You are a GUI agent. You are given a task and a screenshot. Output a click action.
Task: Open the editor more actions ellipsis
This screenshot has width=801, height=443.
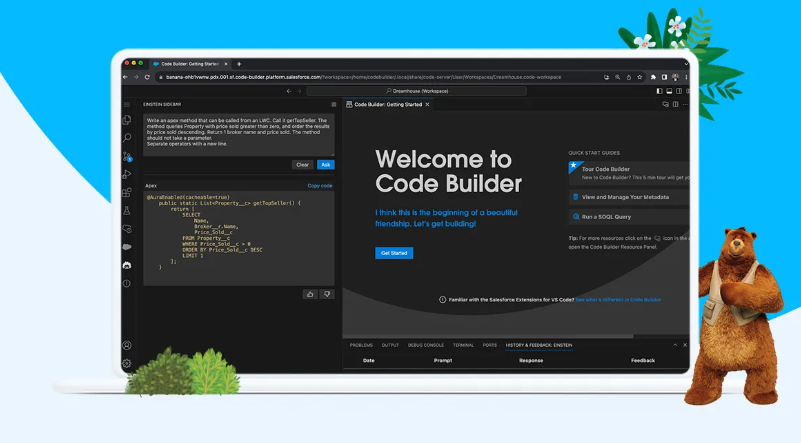tap(686, 104)
